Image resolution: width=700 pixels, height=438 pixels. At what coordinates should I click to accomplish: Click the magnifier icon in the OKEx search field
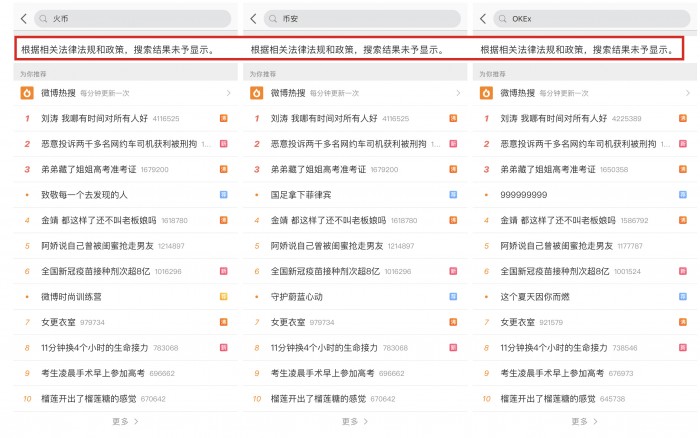[502, 18]
